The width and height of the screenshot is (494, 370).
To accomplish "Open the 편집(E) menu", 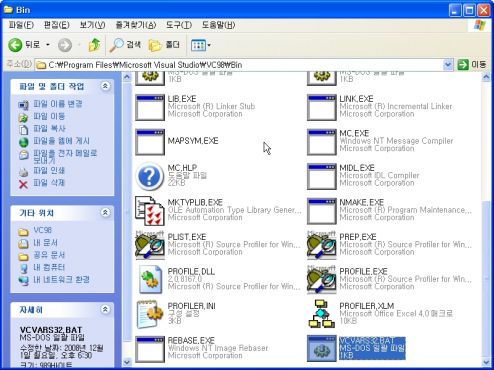I will pos(57,25).
